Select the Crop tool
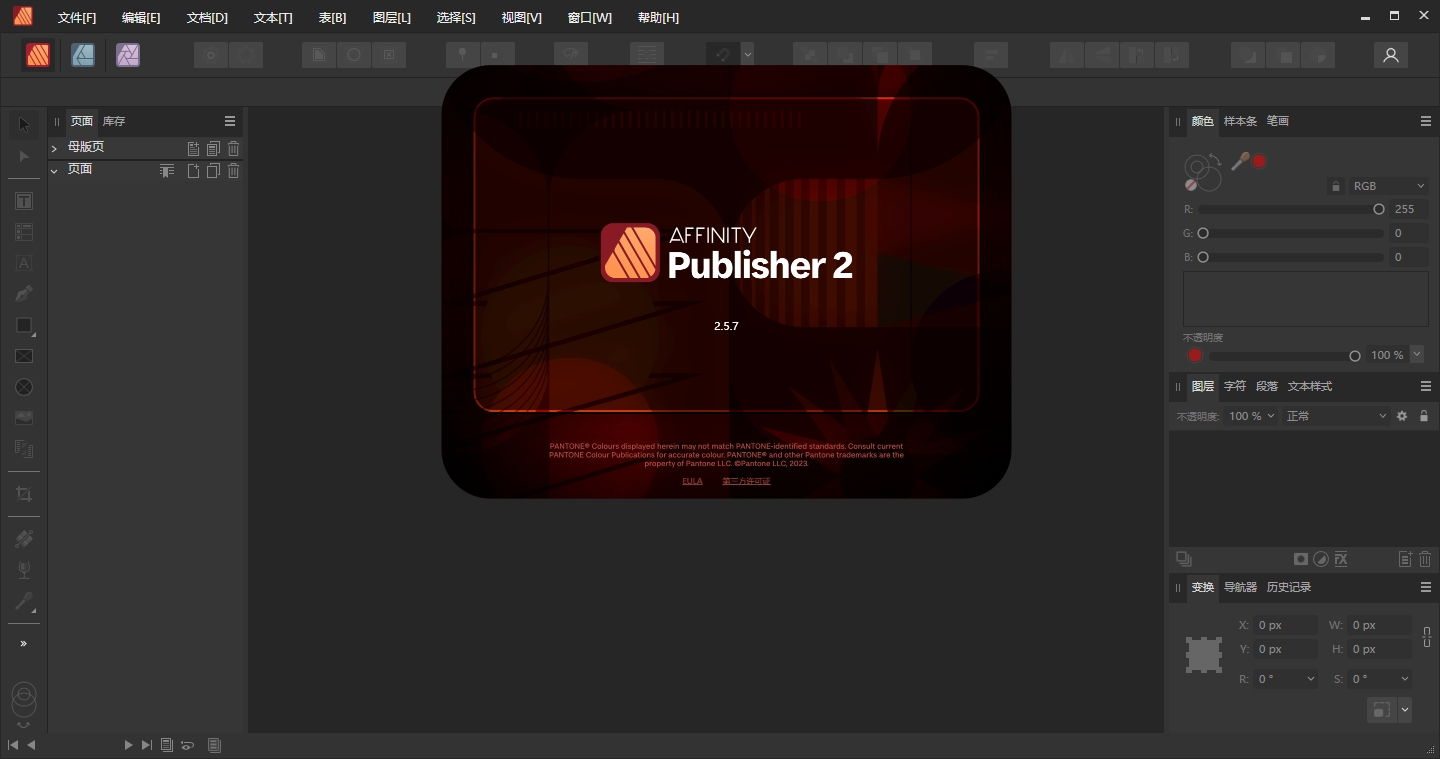Viewport: 1440px width, 759px height. [x=24, y=494]
